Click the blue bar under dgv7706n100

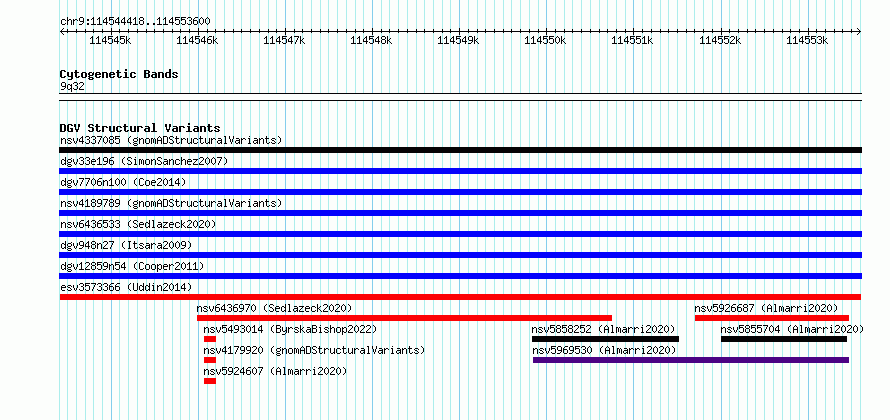[460, 192]
